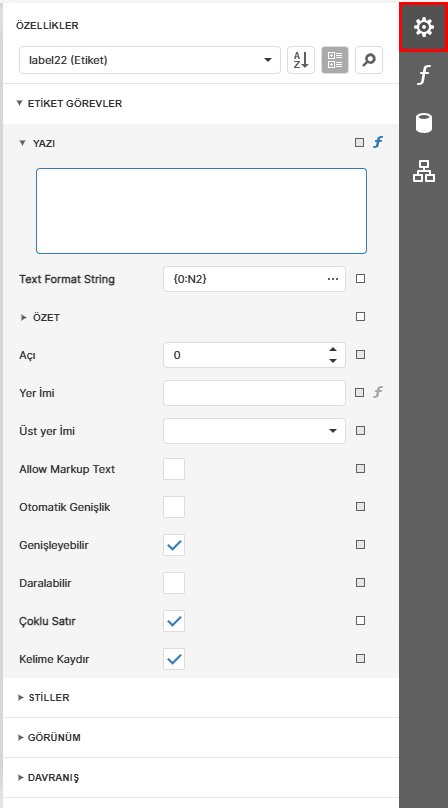Open Text Format String ellipsis editor
448x808 pixels.
[333, 279]
